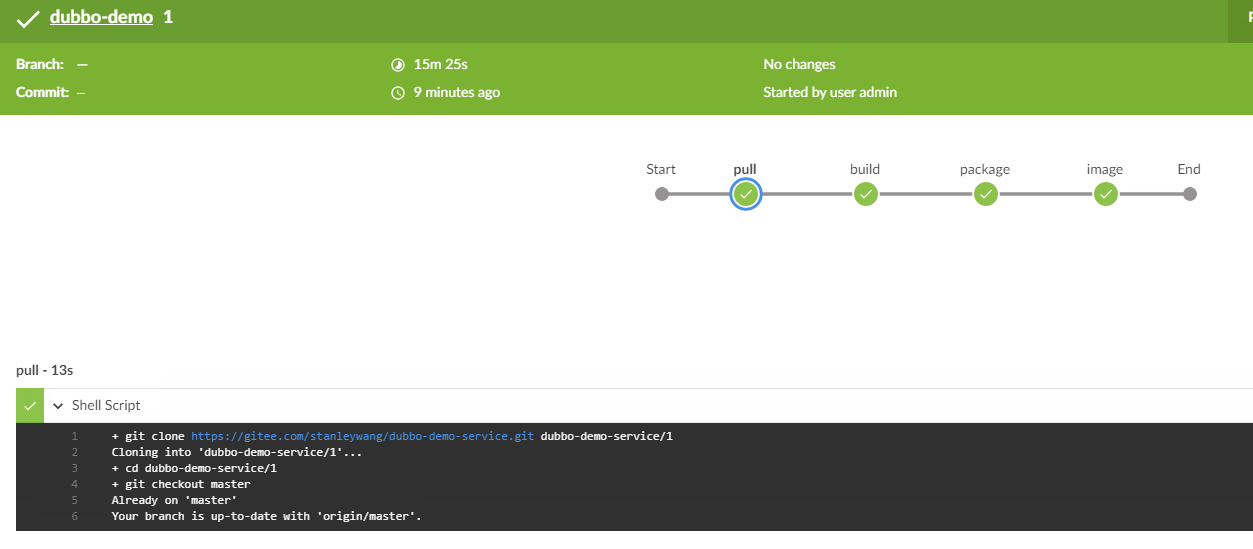
Task: Click 'Started by user admin' text
Action: pos(830,92)
